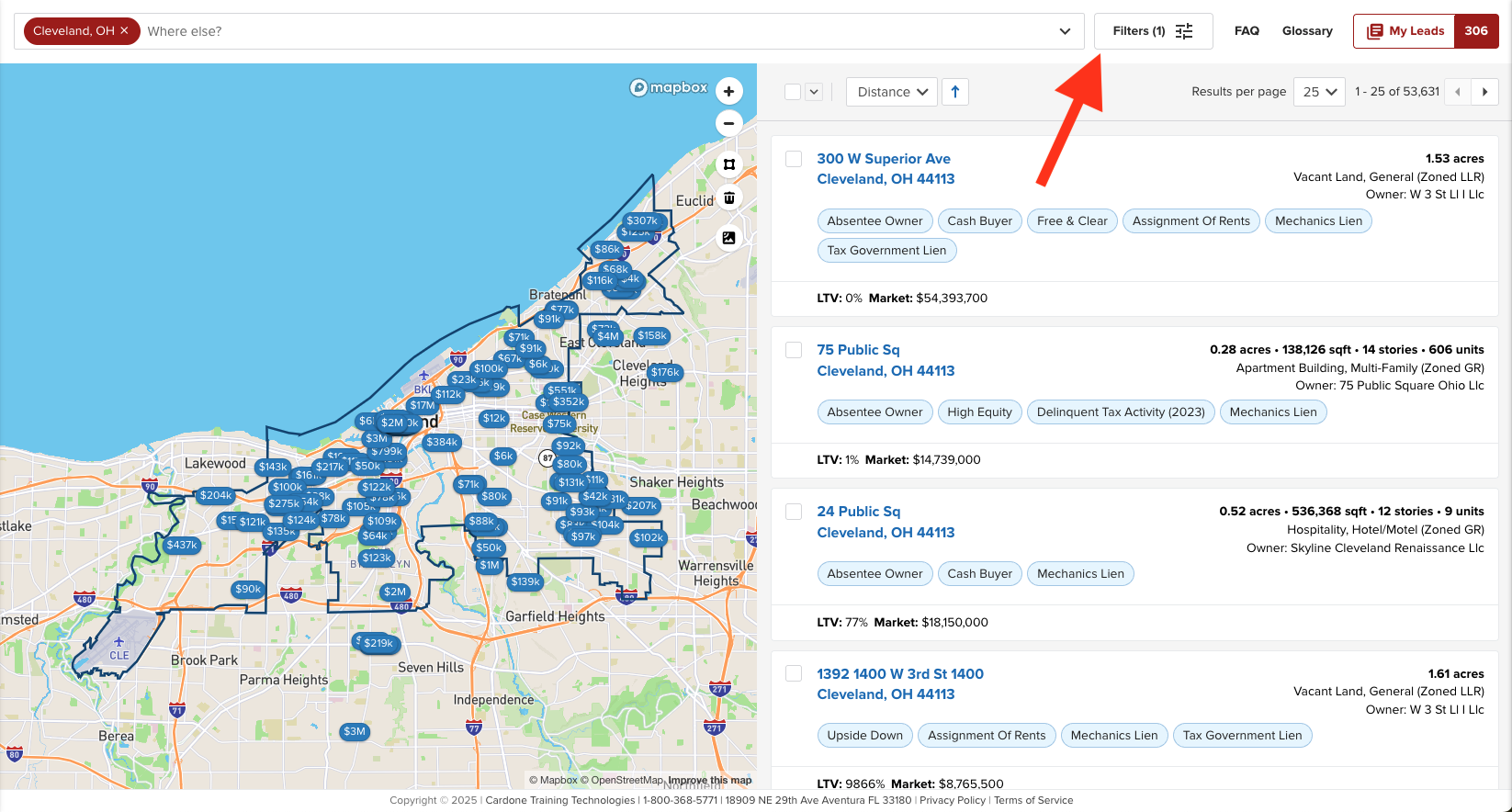The width and height of the screenshot is (1512, 812).
Task: Reverse sort order with the up arrow
Action: point(955,92)
